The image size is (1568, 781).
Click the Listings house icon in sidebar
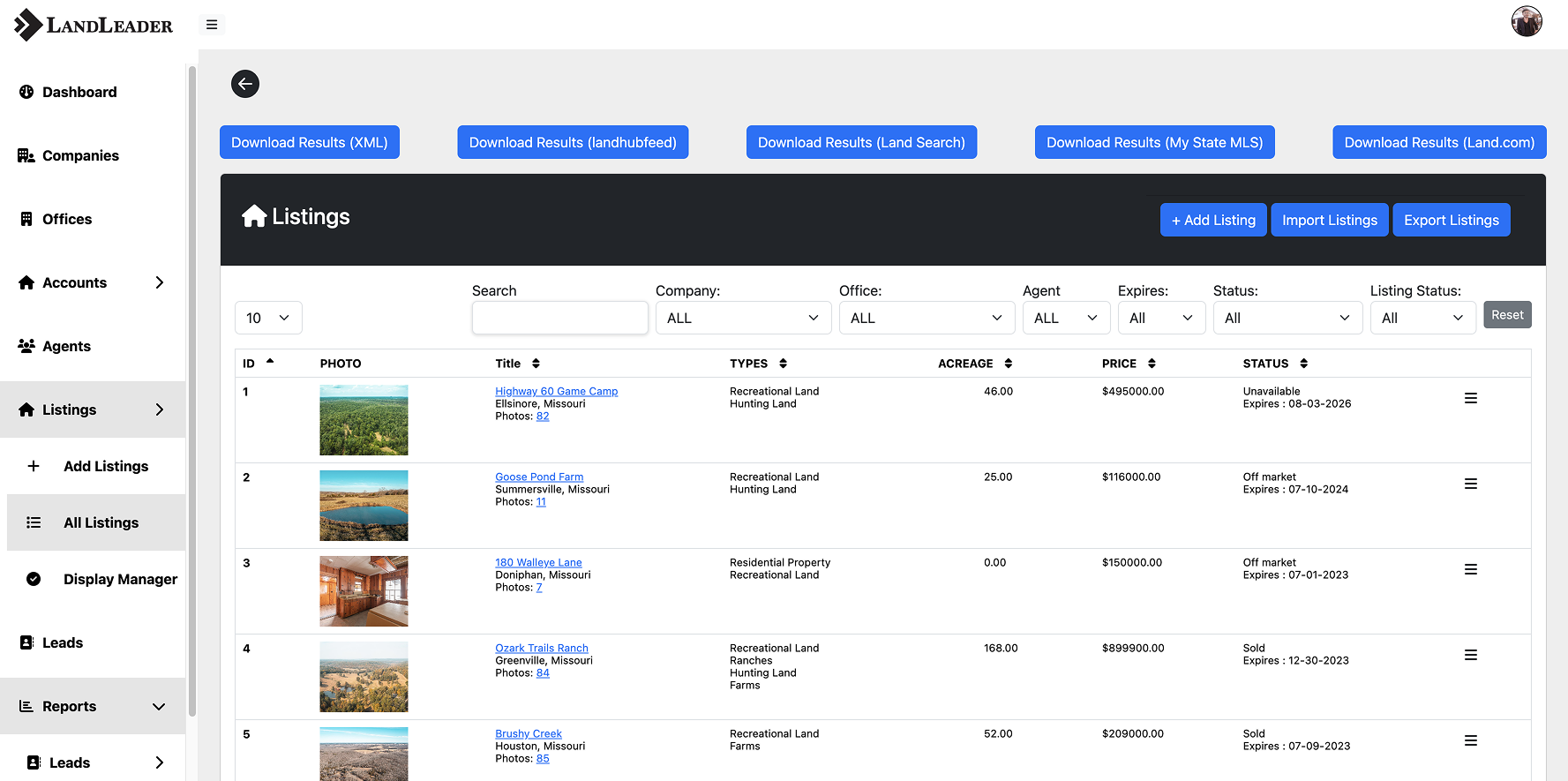[26, 409]
